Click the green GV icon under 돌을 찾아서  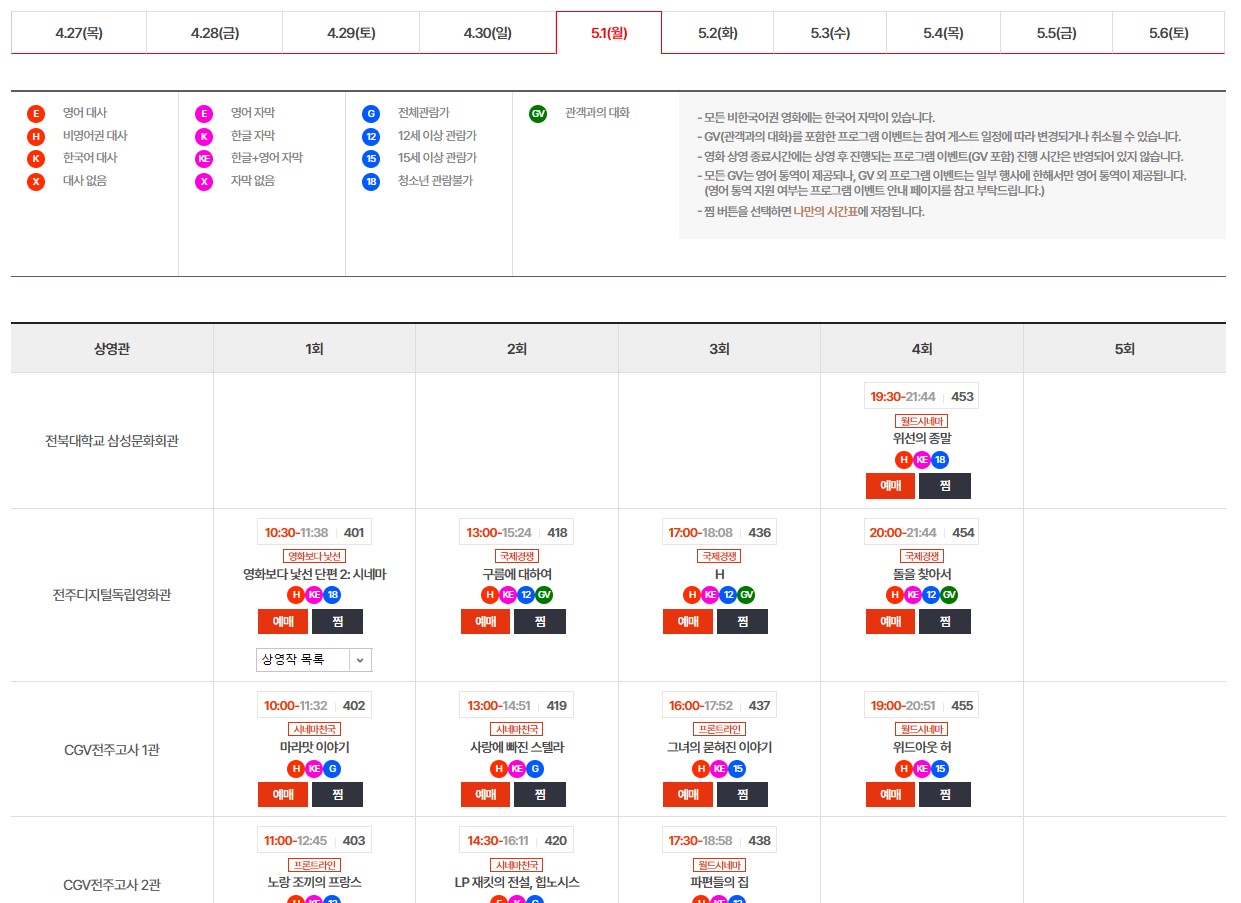coord(949,595)
